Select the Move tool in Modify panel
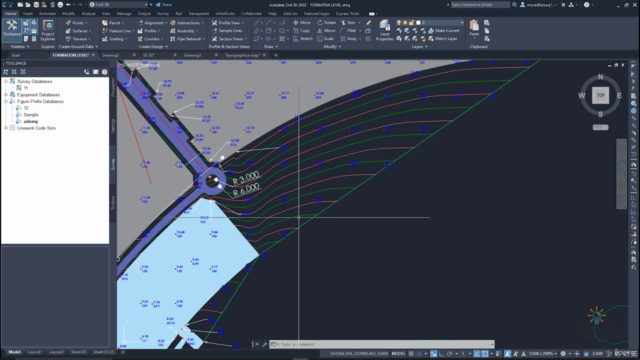Screen dimensions: 640x360 click(x=302, y=22)
